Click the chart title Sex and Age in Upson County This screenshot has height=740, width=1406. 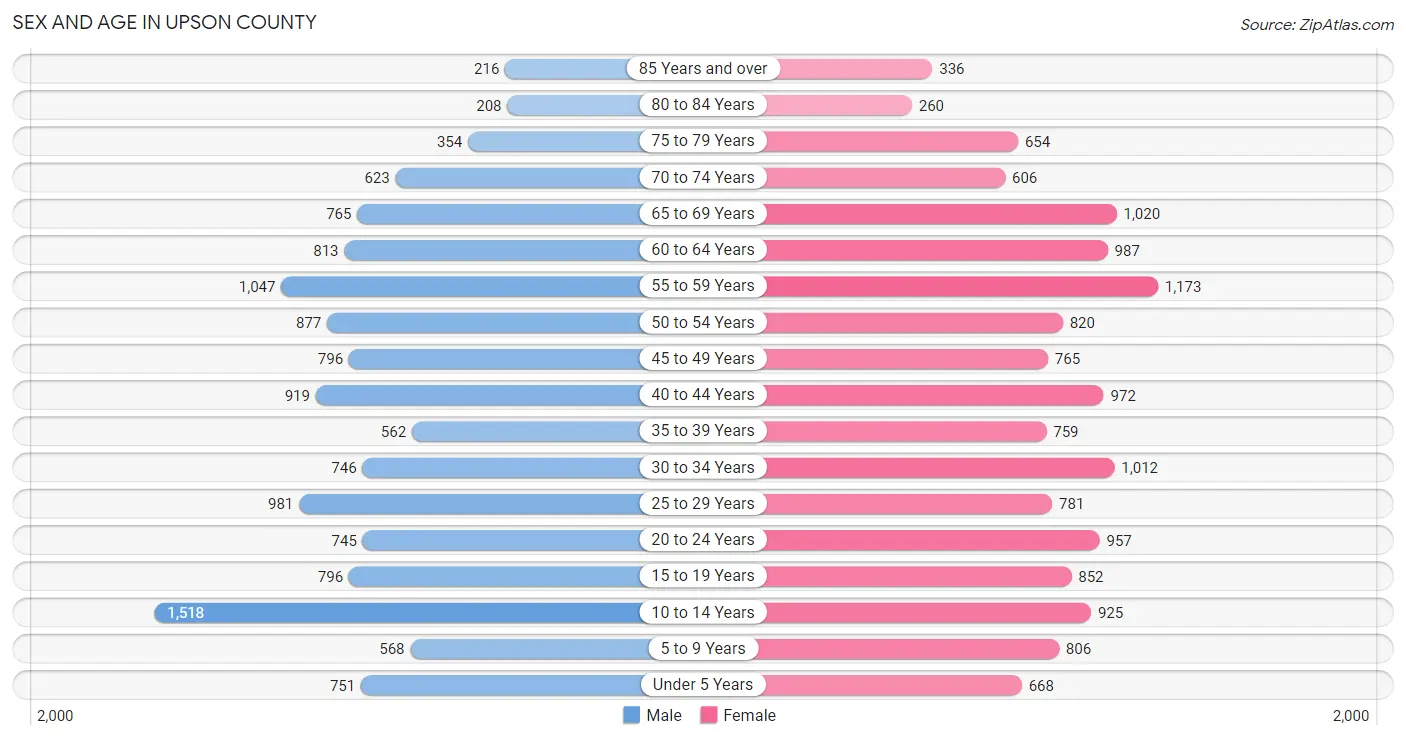[x=164, y=22]
